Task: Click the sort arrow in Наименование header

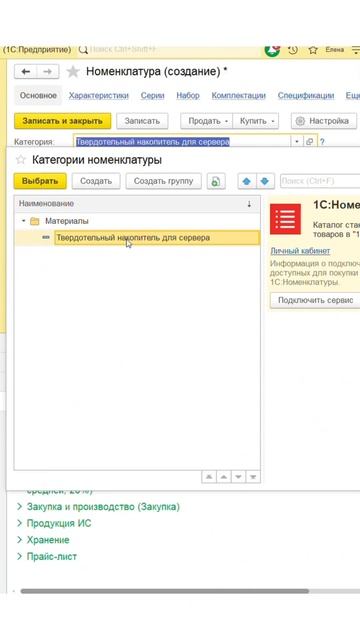Action: coord(249,204)
